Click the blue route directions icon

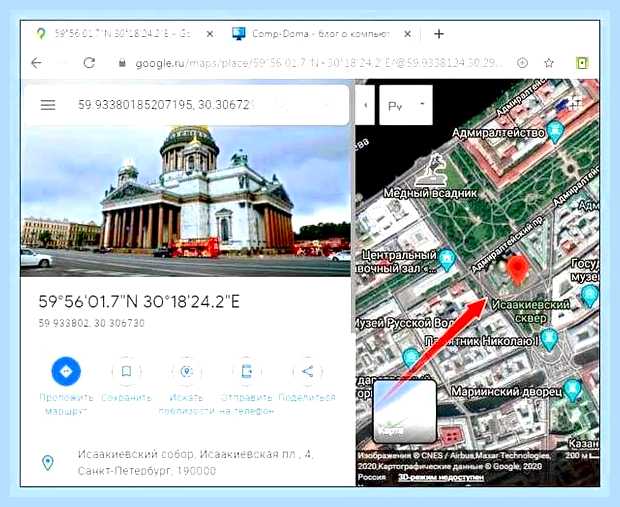[66, 371]
